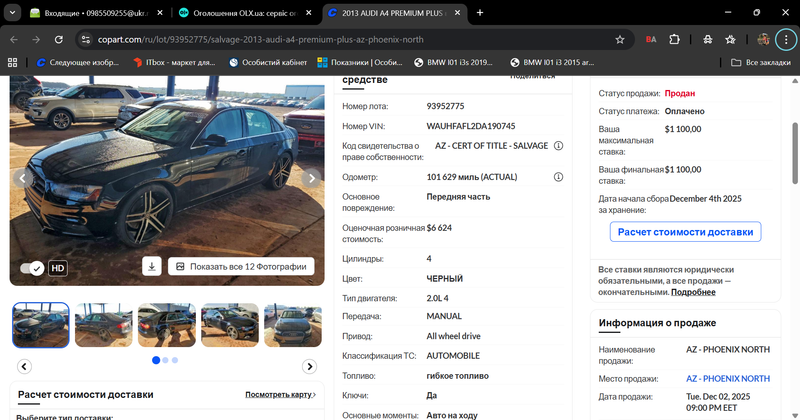Select the second Audi side-view thumbnail
This screenshot has height=420, width=800.
pos(104,325)
